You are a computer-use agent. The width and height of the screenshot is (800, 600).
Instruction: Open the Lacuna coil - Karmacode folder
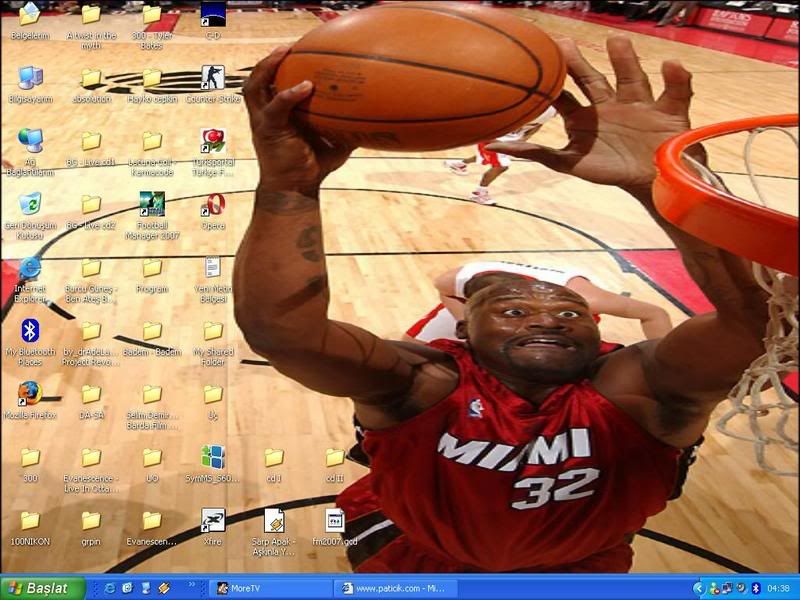click(x=152, y=141)
